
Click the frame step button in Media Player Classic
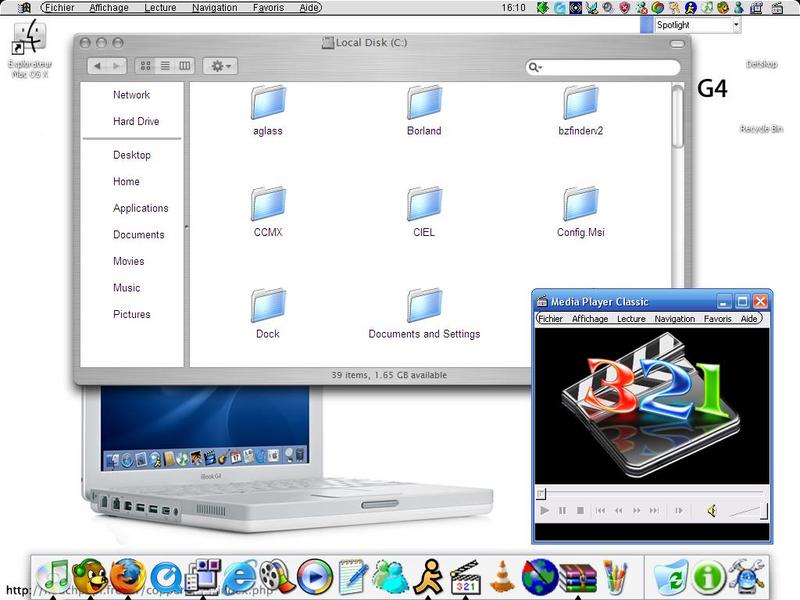(679, 510)
